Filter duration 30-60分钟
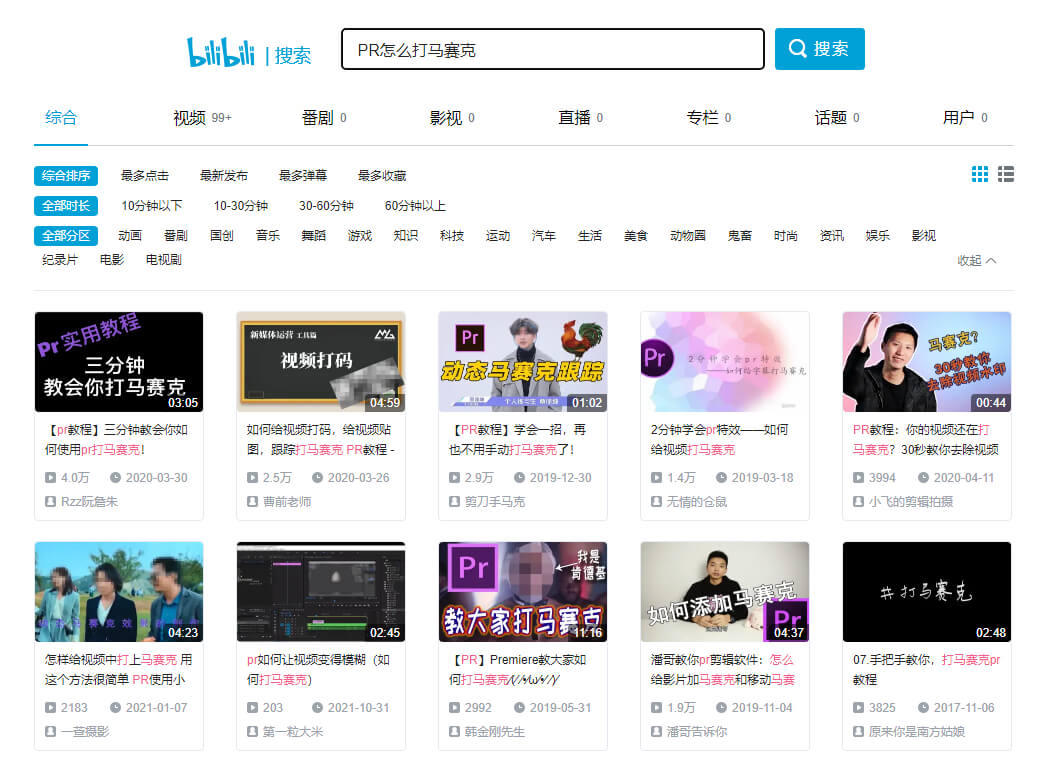 pyautogui.click(x=326, y=206)
